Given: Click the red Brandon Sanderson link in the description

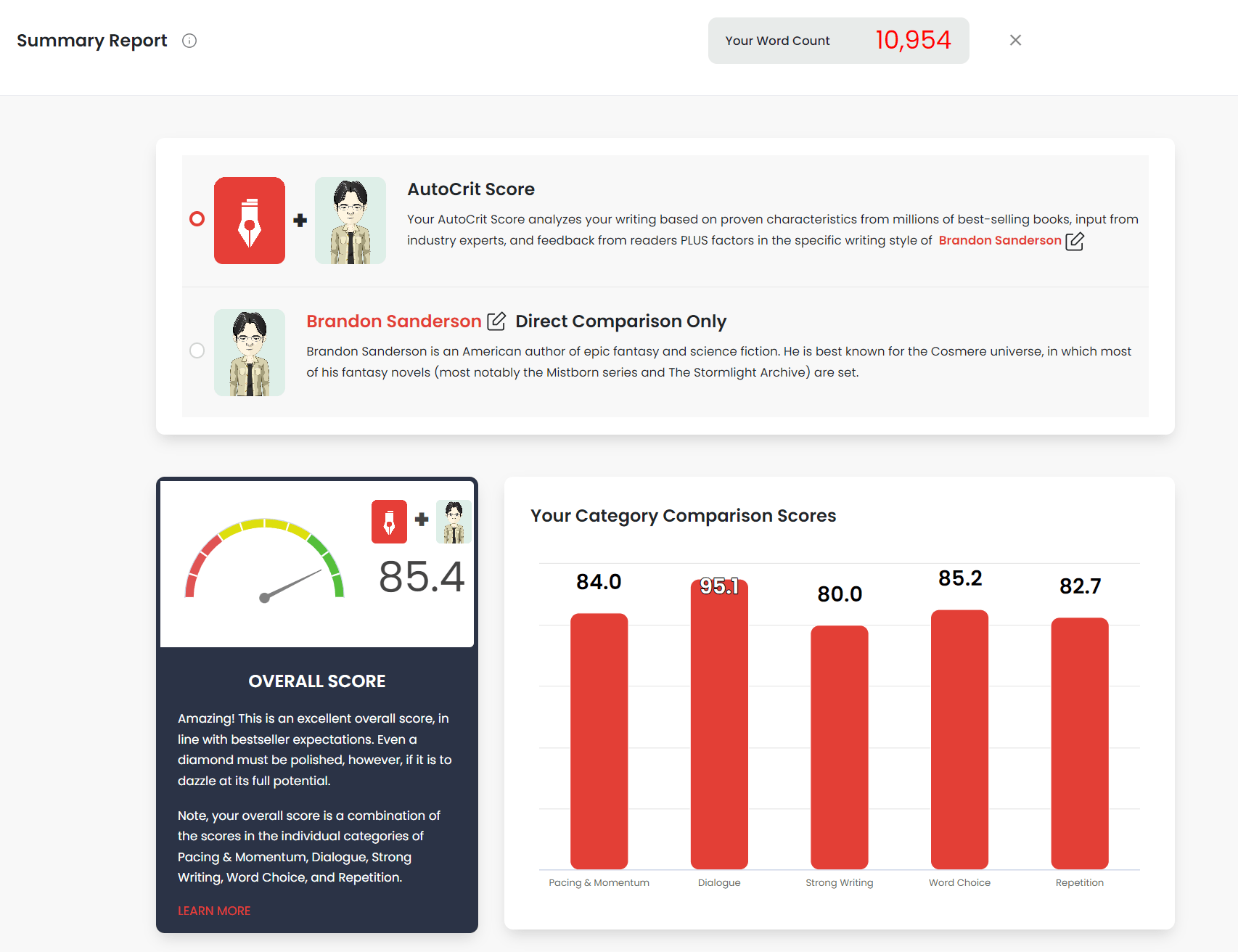Looking at the screenshot, I should 999,240.
